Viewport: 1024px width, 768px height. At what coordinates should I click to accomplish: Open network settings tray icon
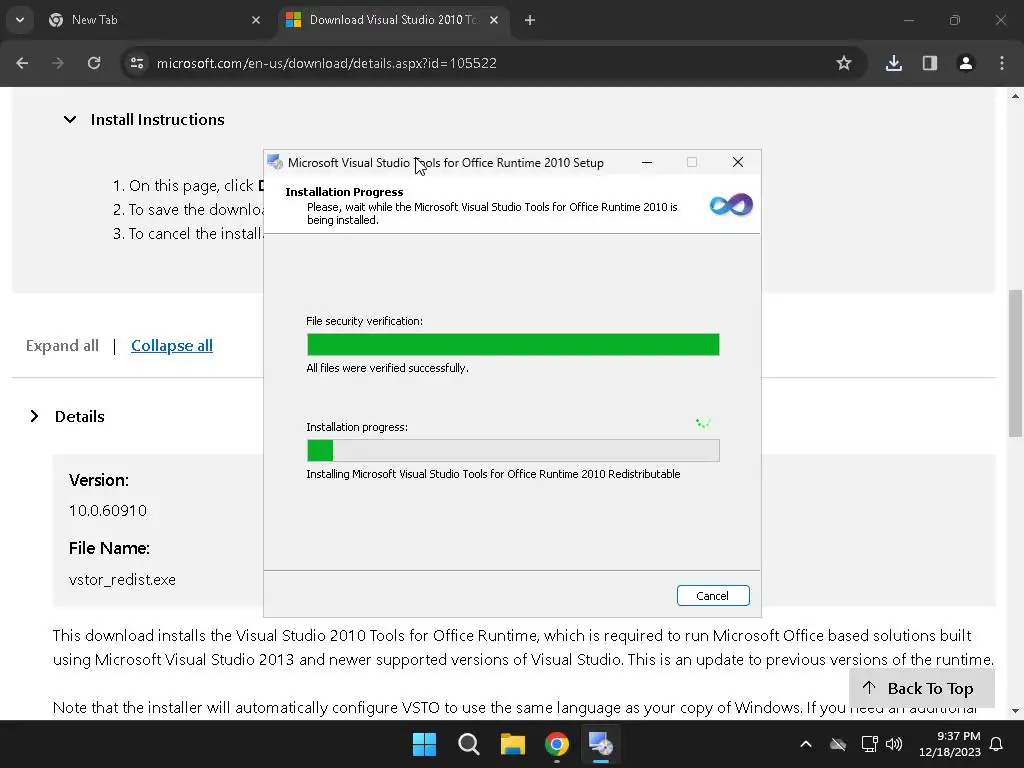click(x=869, y=744)
